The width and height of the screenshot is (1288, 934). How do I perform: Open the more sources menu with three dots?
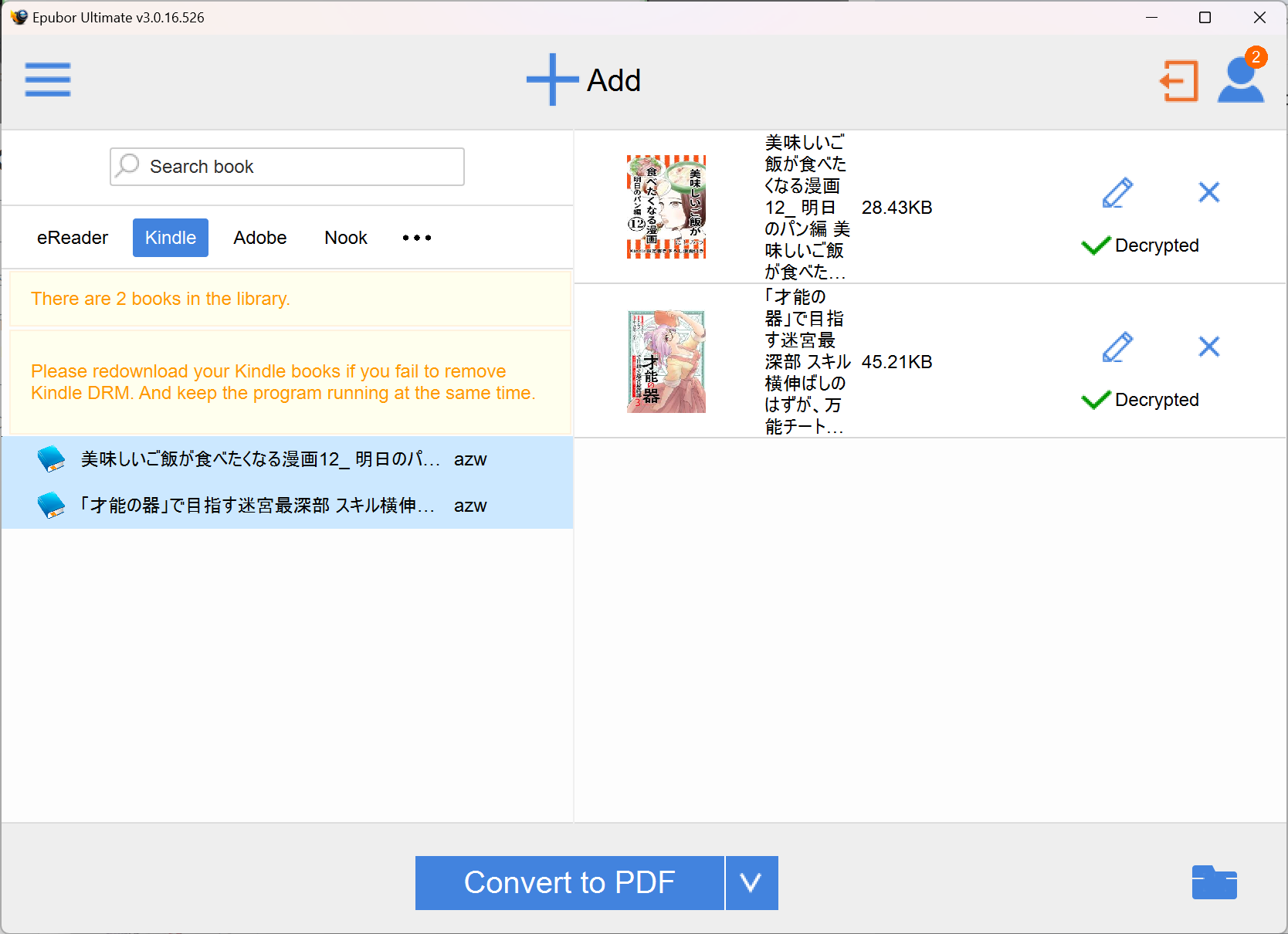[416, 238]
